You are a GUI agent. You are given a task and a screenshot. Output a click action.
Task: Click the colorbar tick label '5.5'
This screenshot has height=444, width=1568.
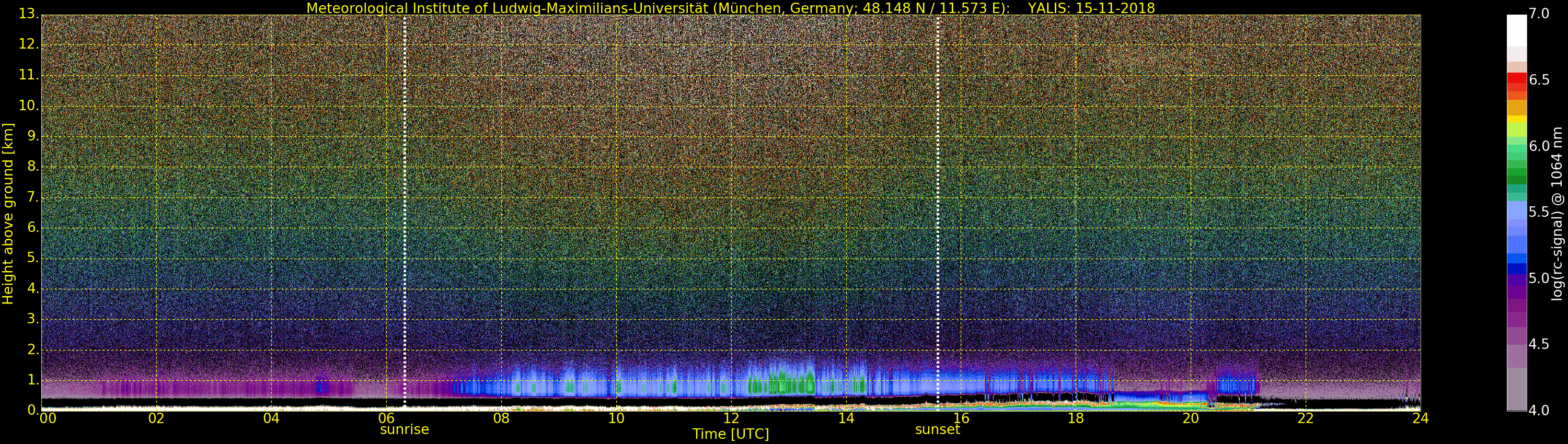(1539, 212)
